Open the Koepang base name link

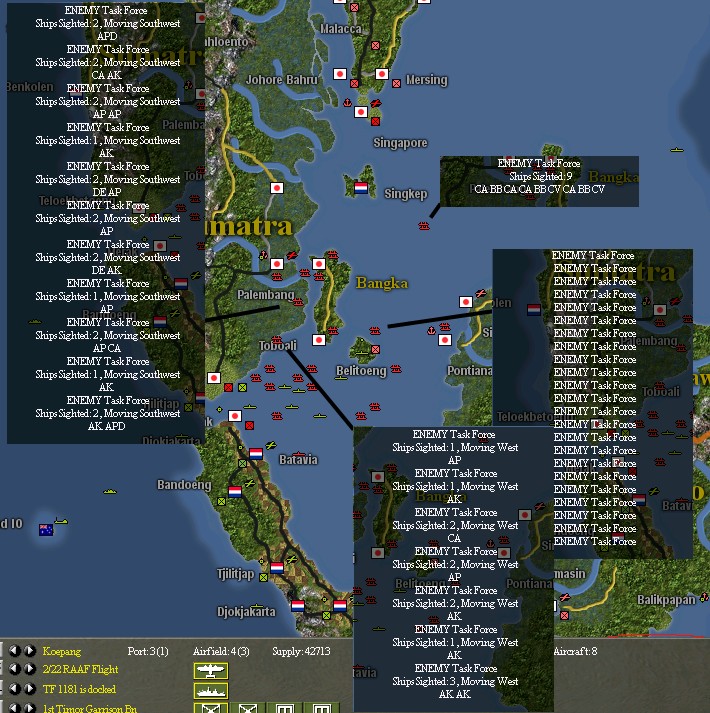click(x=62, y=651)
